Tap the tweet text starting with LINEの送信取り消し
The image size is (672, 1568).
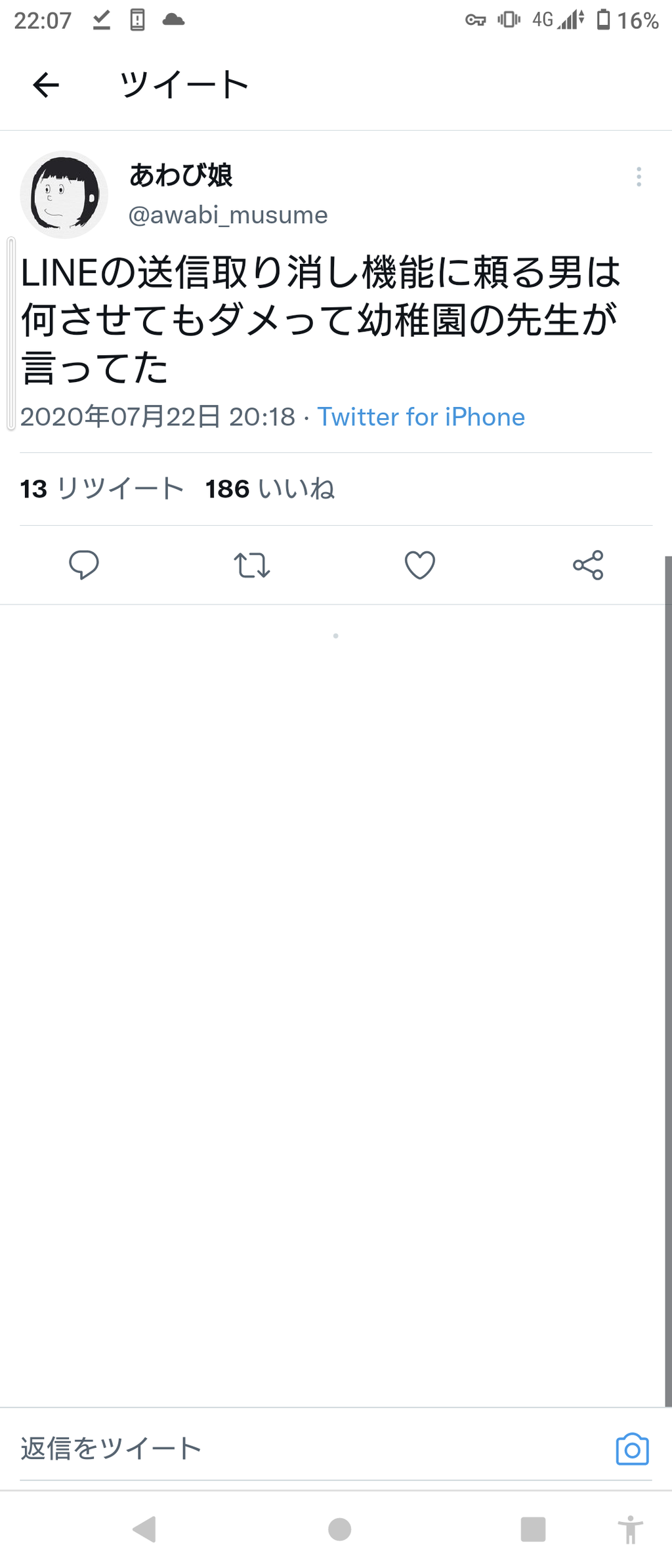coord(320,320)
